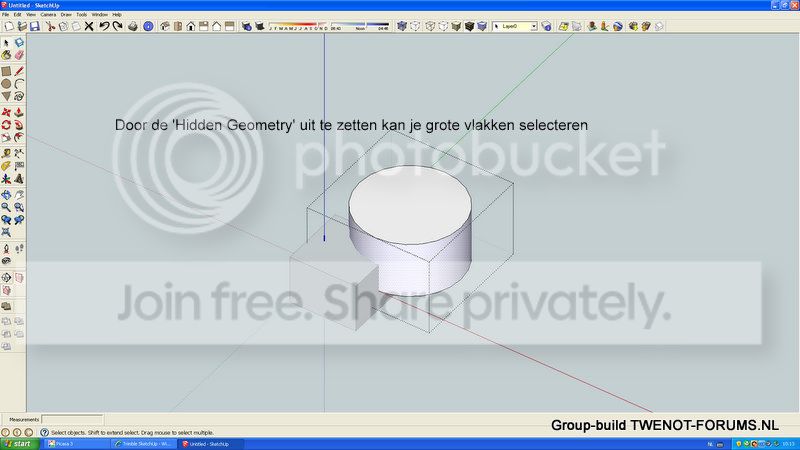Save model with floppy disk icon
800x450 pixels.
click(x=35, y=26)
